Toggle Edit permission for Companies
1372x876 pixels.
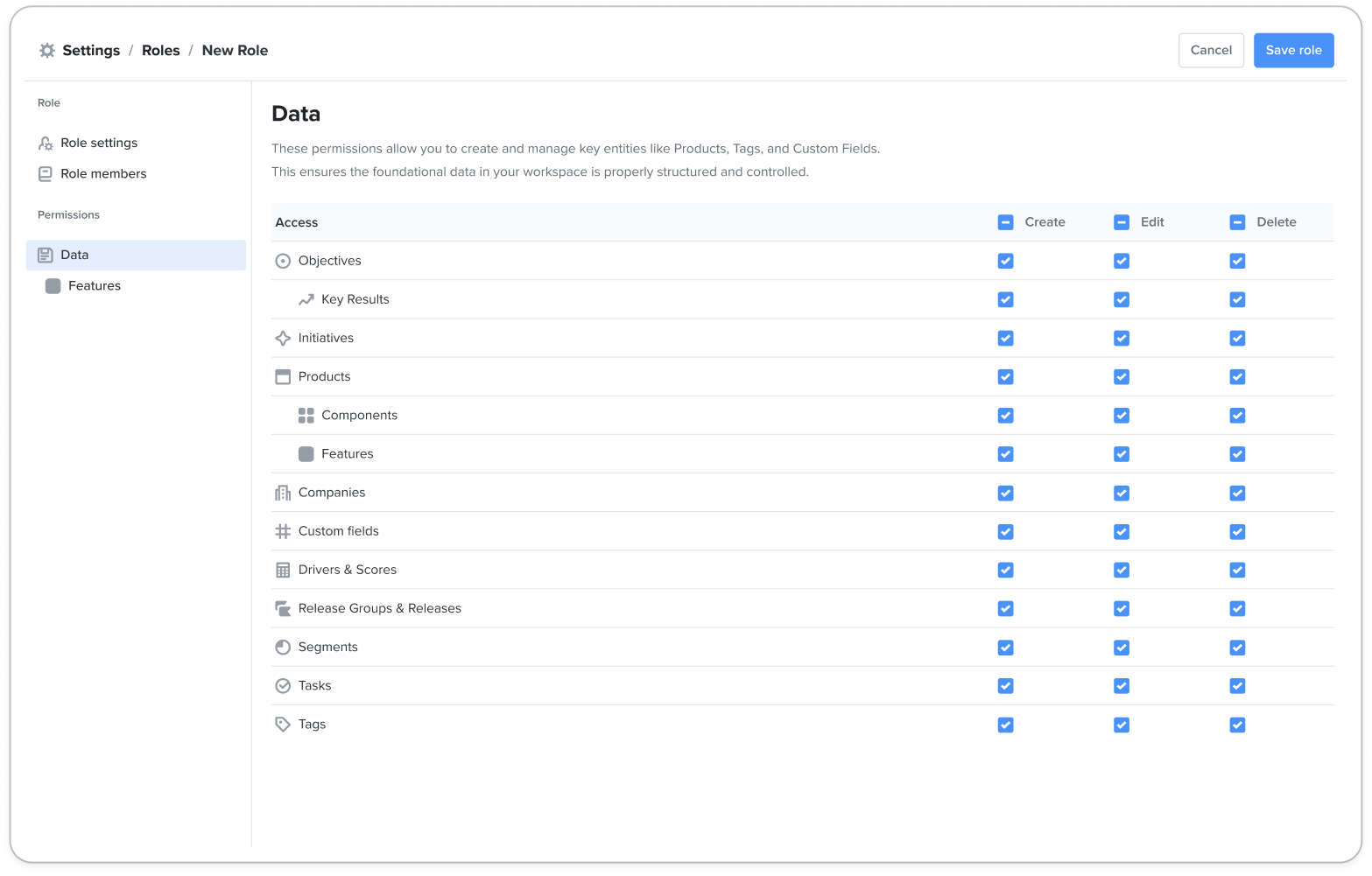click(1122, 493)
